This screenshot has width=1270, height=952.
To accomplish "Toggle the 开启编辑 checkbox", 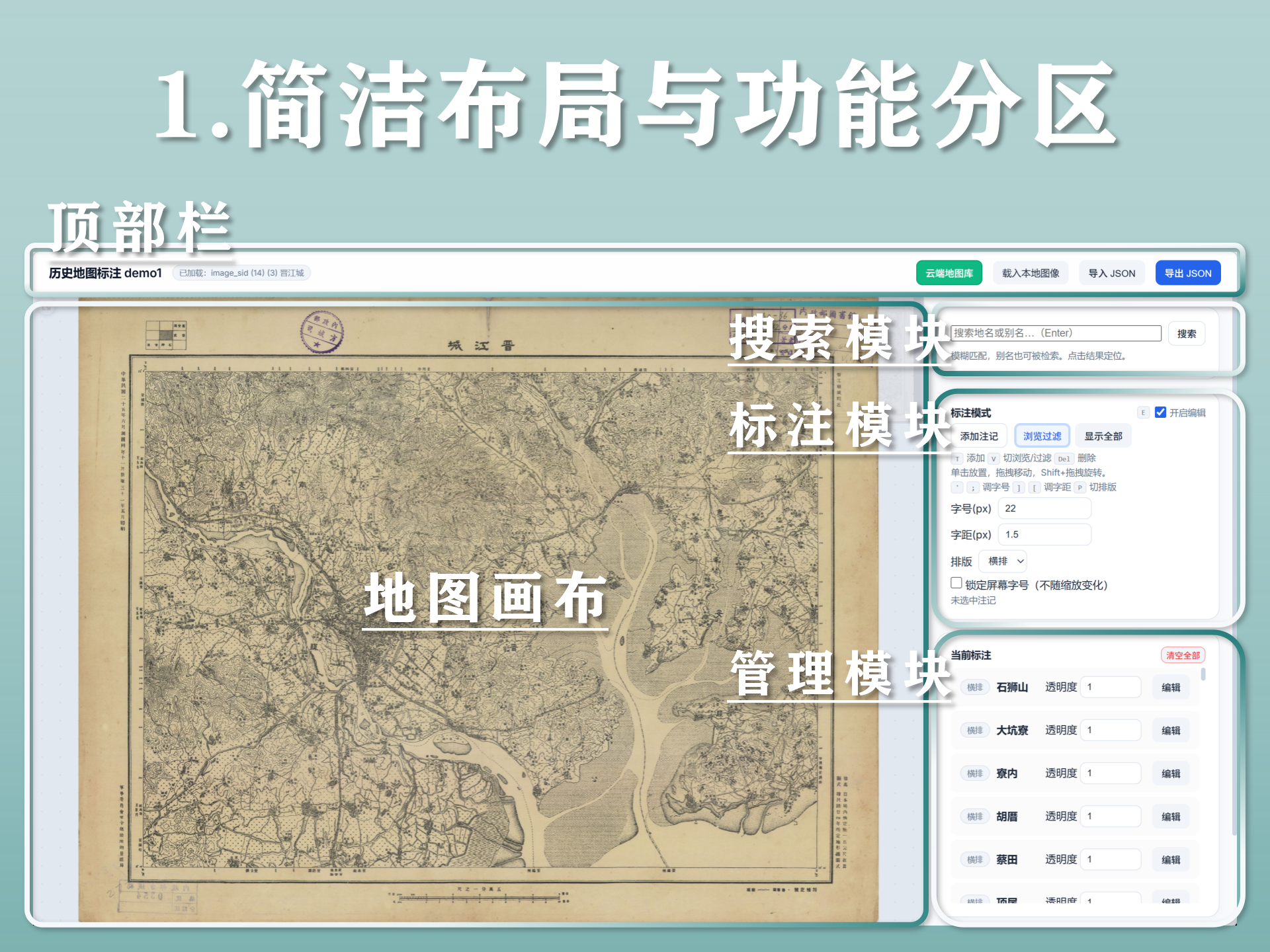I will pyautogui.click(x=1160, y=413).
